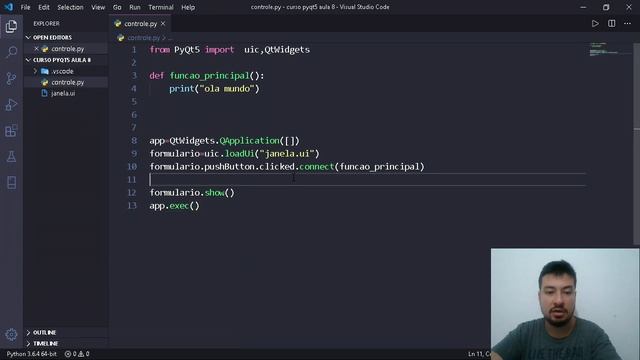Click the EXPLORER panel title

tap(46, 24)
